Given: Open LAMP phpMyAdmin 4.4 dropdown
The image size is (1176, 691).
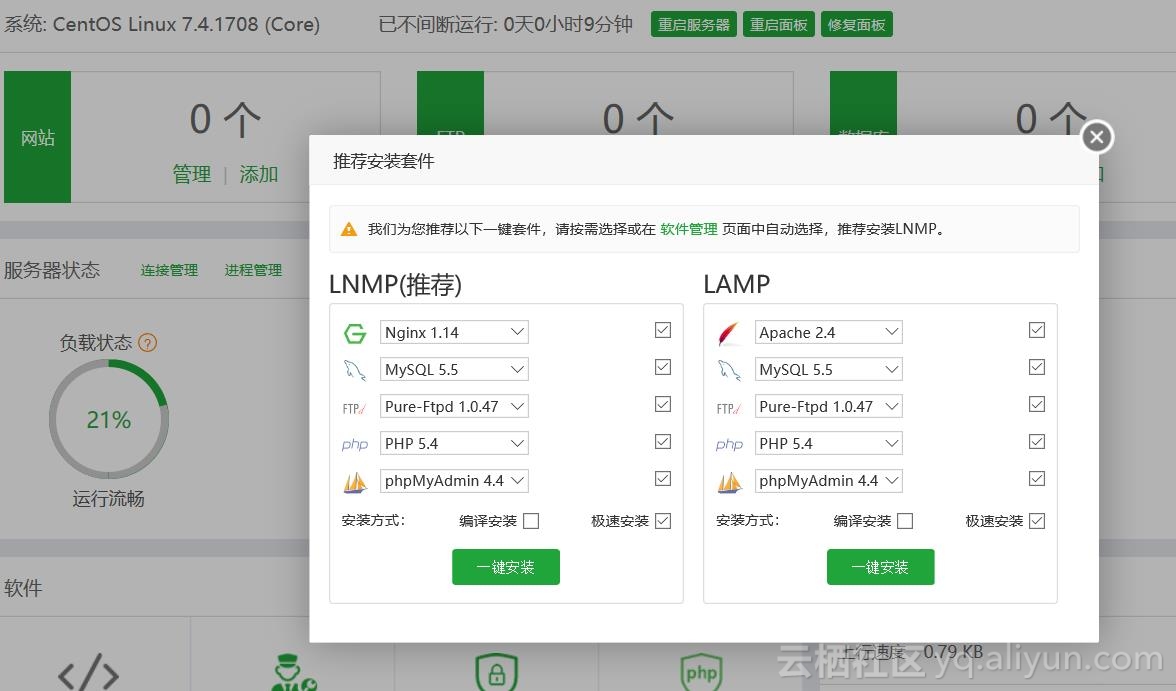Looking at the screenshot, I should pos(828,481).
